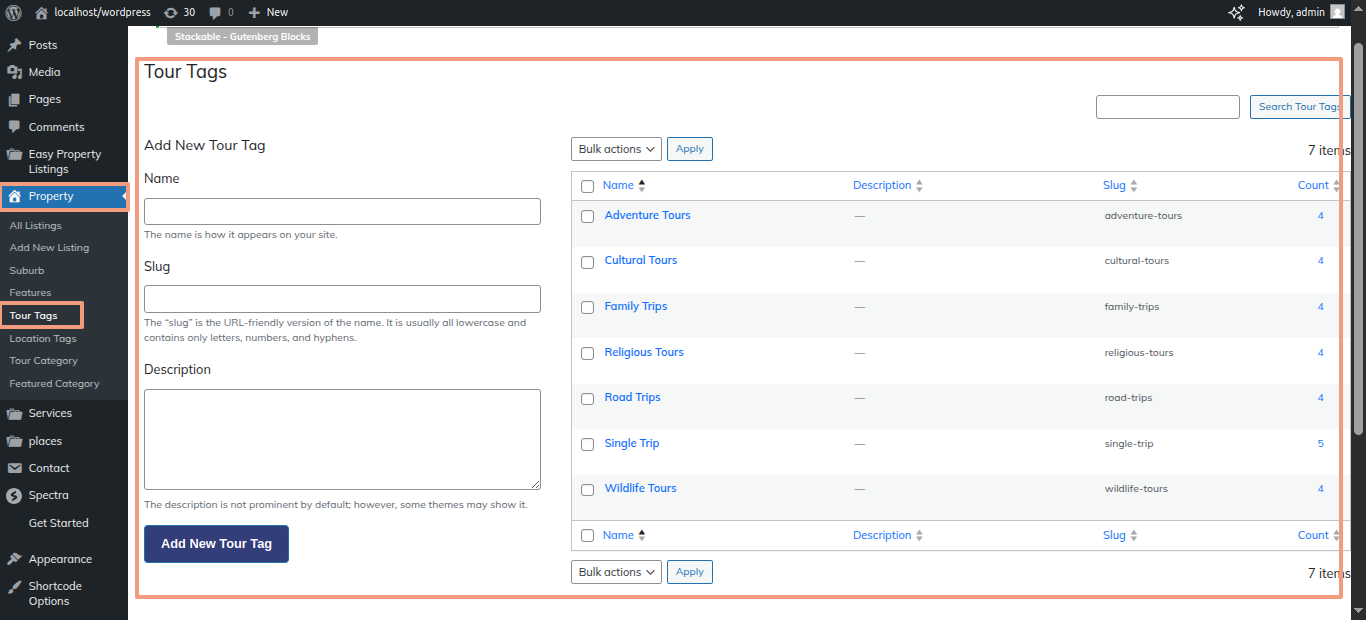Click the home icon for localhost/wordpress

pos(41,13)
